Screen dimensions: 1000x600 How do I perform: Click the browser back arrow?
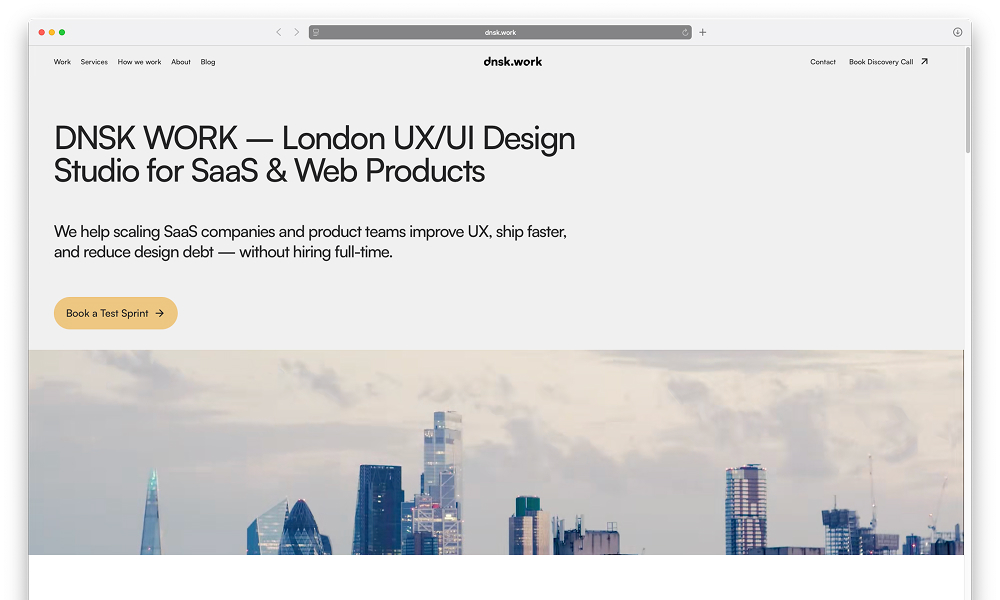click(x=279, y=32)
